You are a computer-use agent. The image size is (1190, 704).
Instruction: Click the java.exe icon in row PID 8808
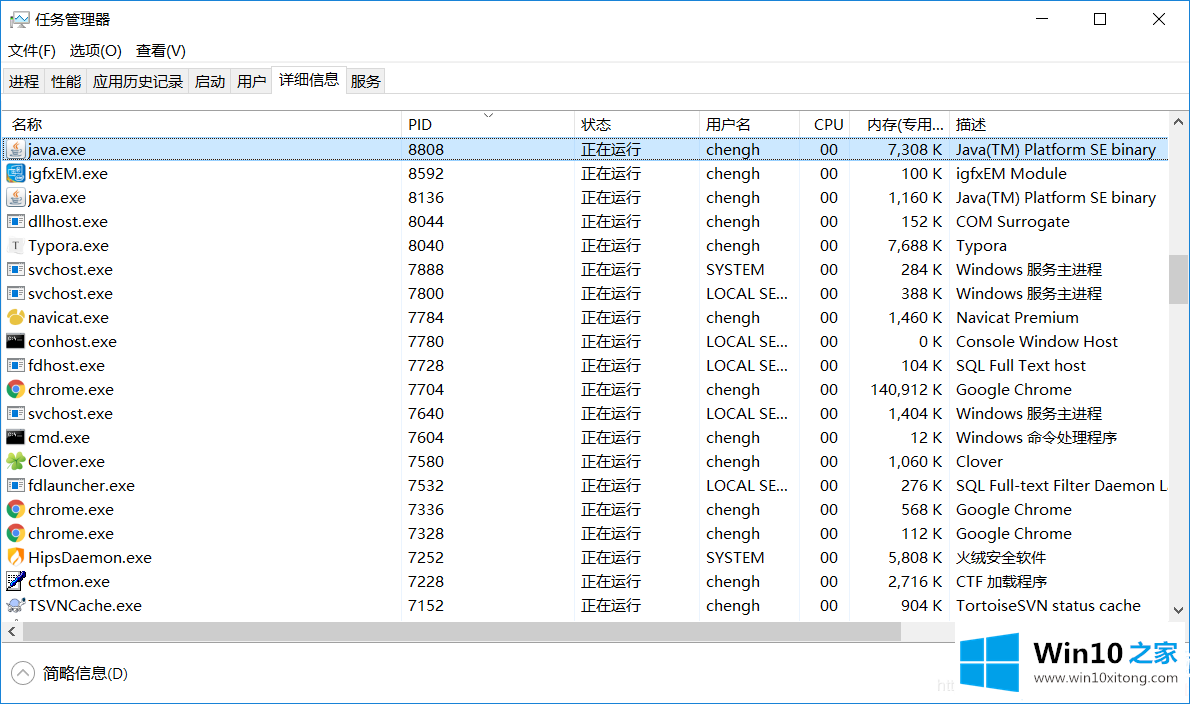[x=15, y=149]
